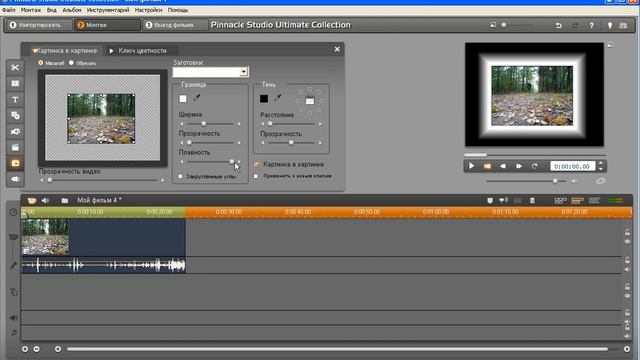Pick border color with the Граница eyedropper
Screen dimensions: 640x360
coord(196,98)
